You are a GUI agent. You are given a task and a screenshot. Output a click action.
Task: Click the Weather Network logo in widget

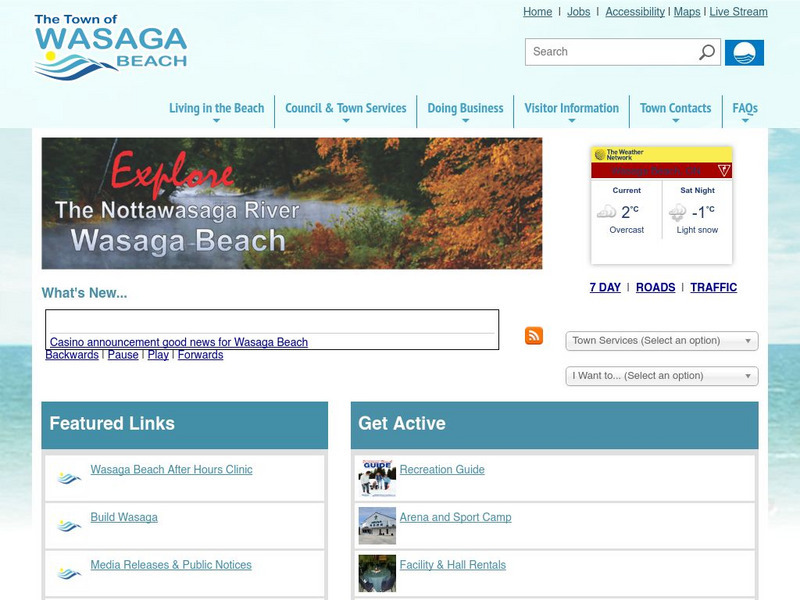[619, 155]
